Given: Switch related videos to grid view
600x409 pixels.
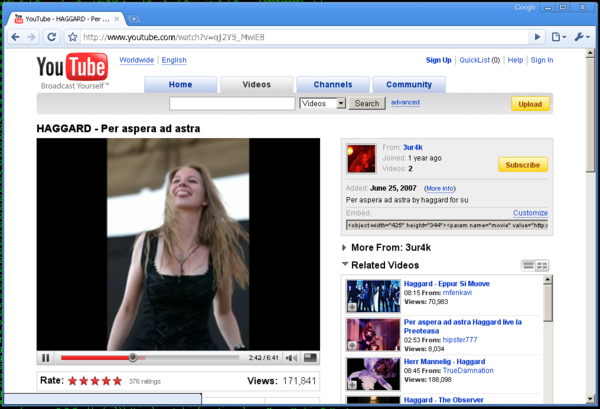Looking at the screenshot, I should click(x=542, y=266).
